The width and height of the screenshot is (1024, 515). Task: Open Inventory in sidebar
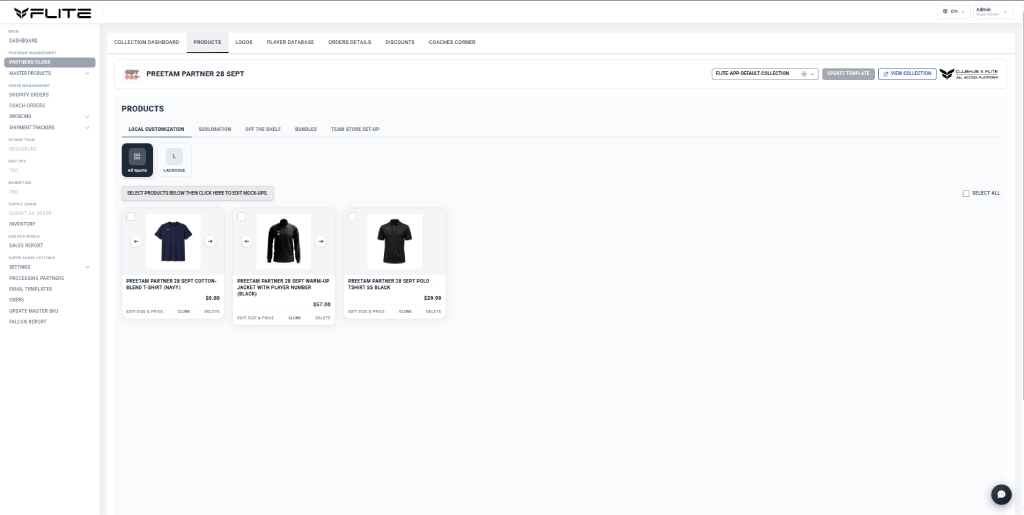22,224
